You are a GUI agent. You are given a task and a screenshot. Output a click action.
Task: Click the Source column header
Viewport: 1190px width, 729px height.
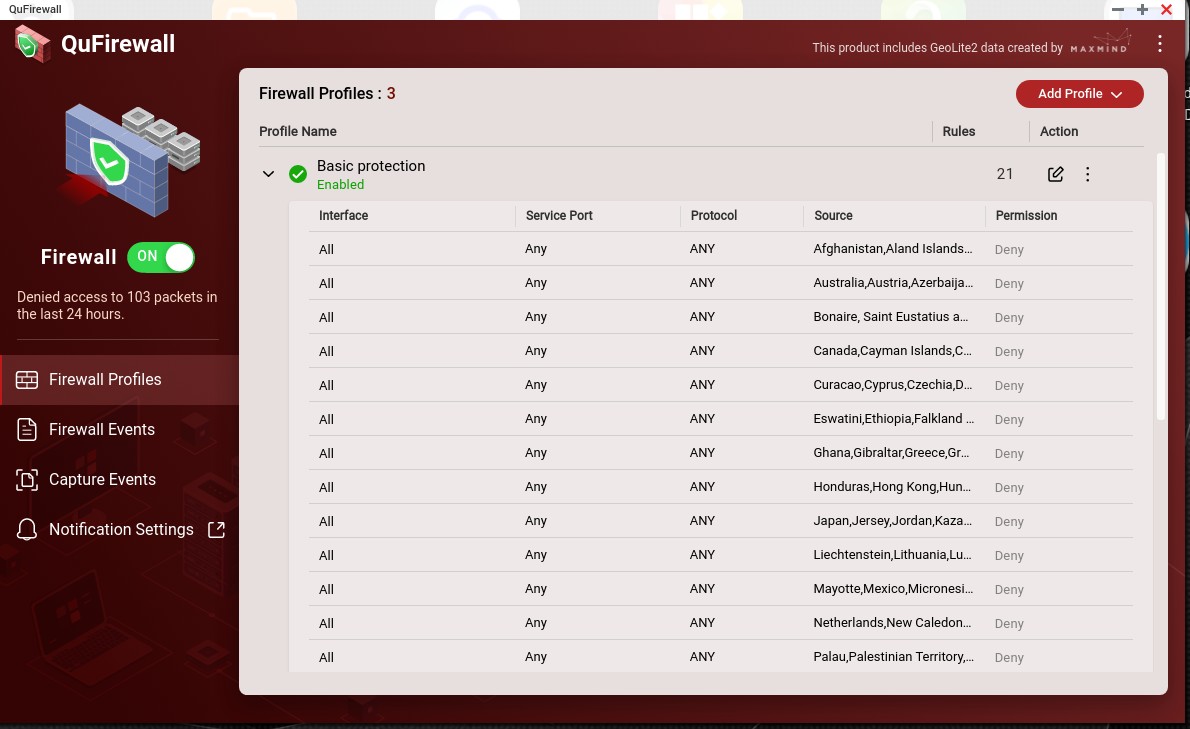click(x=833, y=216)
